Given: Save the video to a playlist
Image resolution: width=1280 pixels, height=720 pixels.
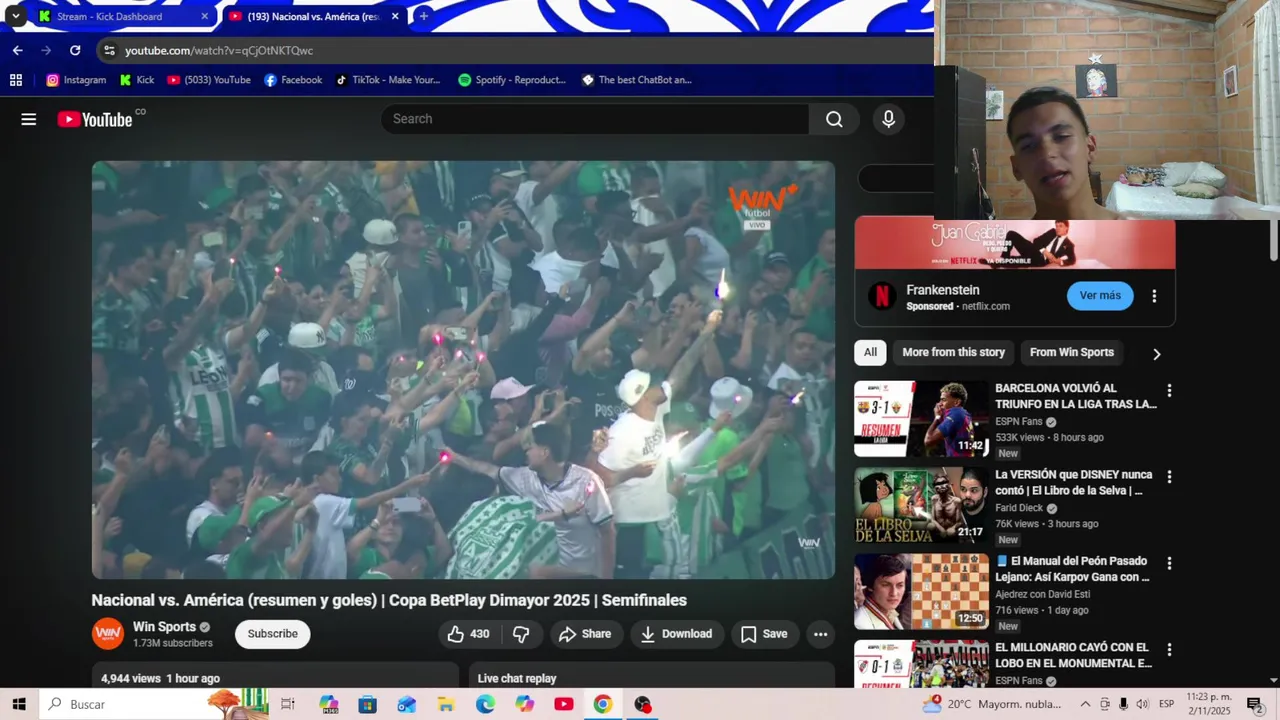Looking at the screenshot, I should [765, 634].
